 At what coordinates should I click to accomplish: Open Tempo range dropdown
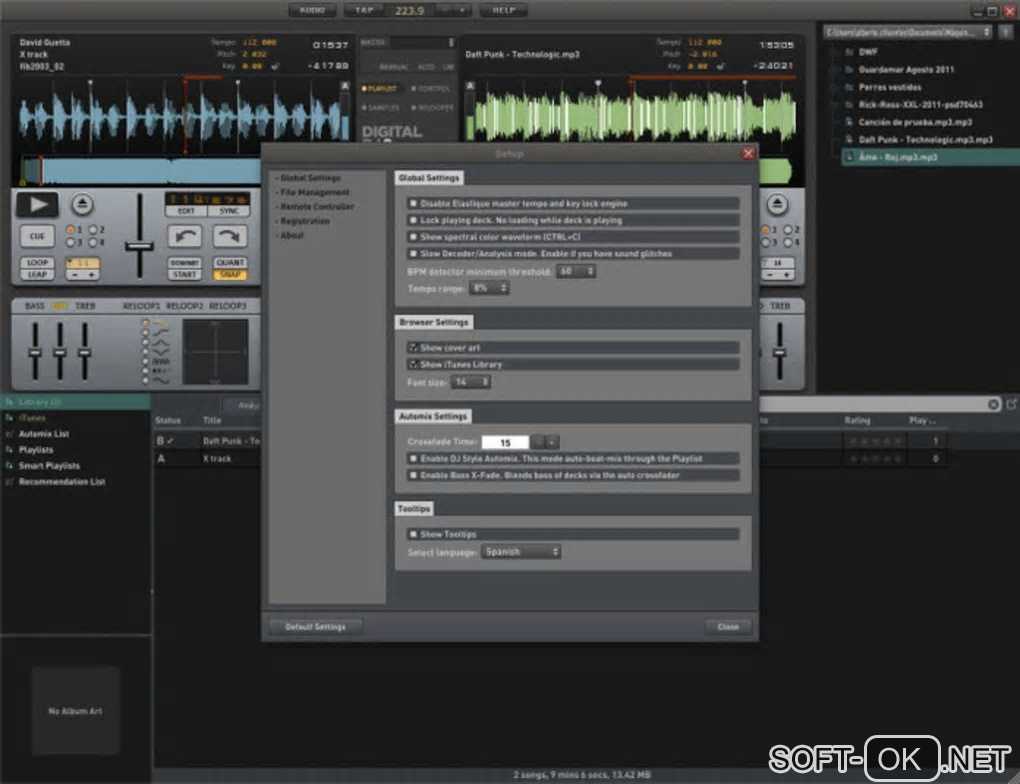489,288
